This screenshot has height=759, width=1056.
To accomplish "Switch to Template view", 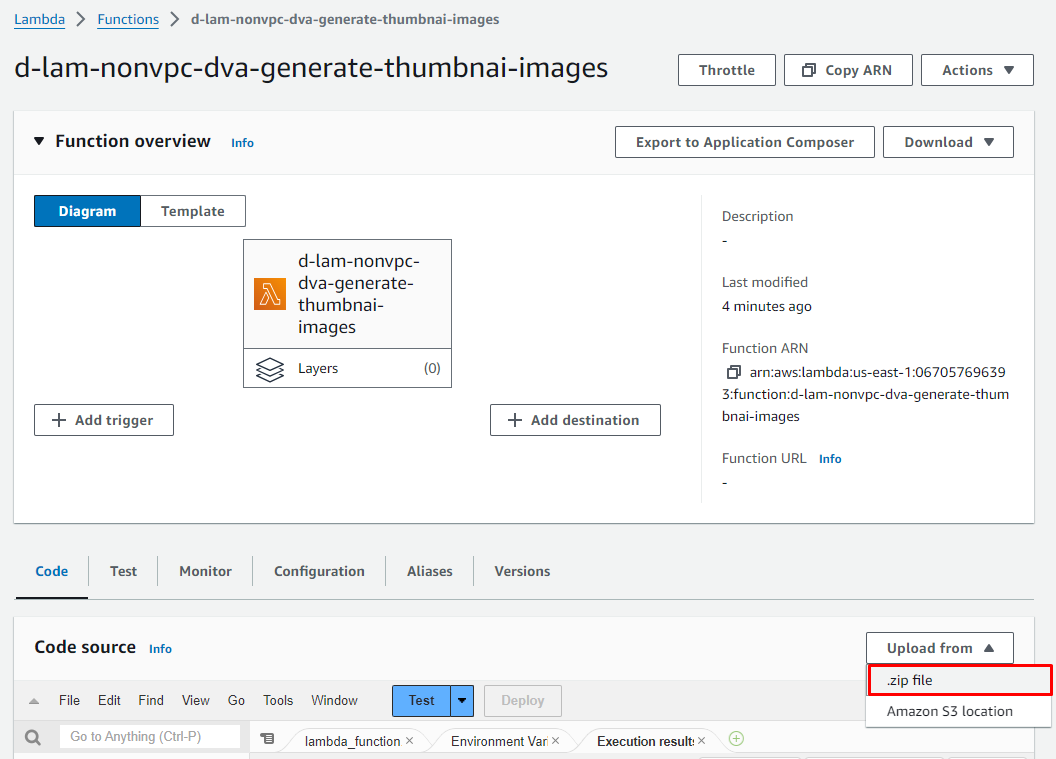I will click(193, 211).
